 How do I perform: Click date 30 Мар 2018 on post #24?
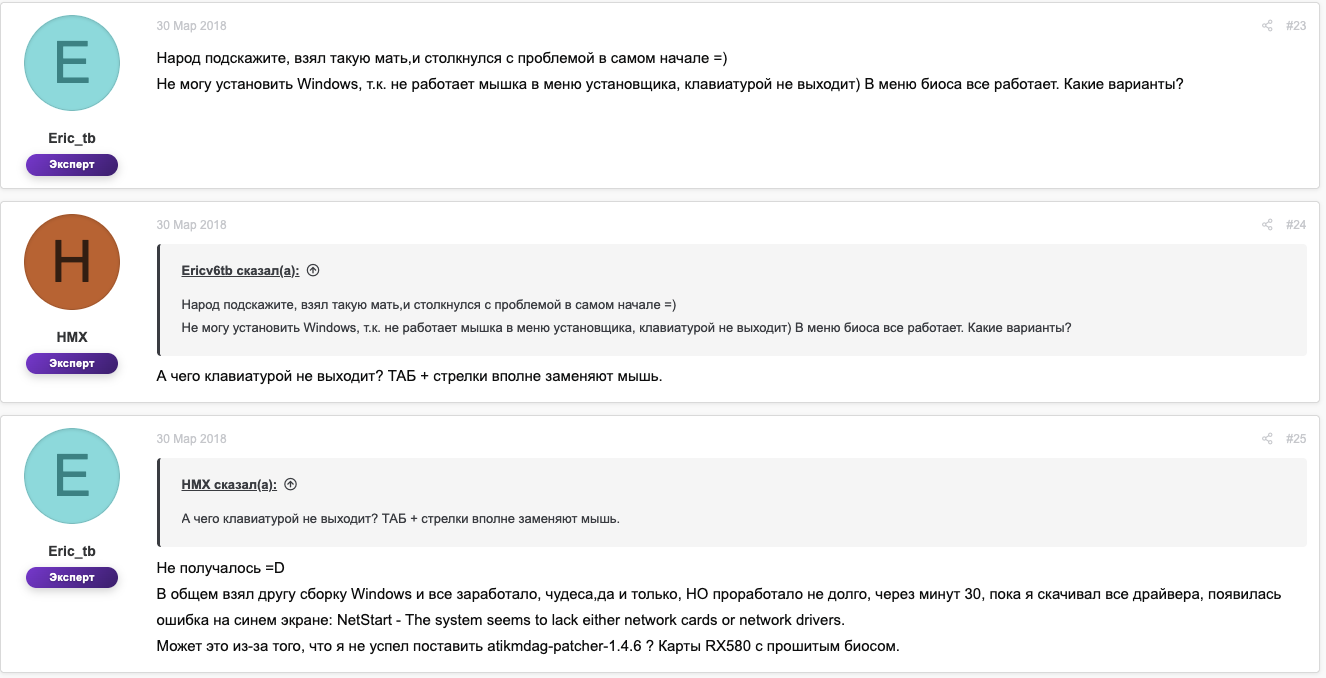click(192, 225)
